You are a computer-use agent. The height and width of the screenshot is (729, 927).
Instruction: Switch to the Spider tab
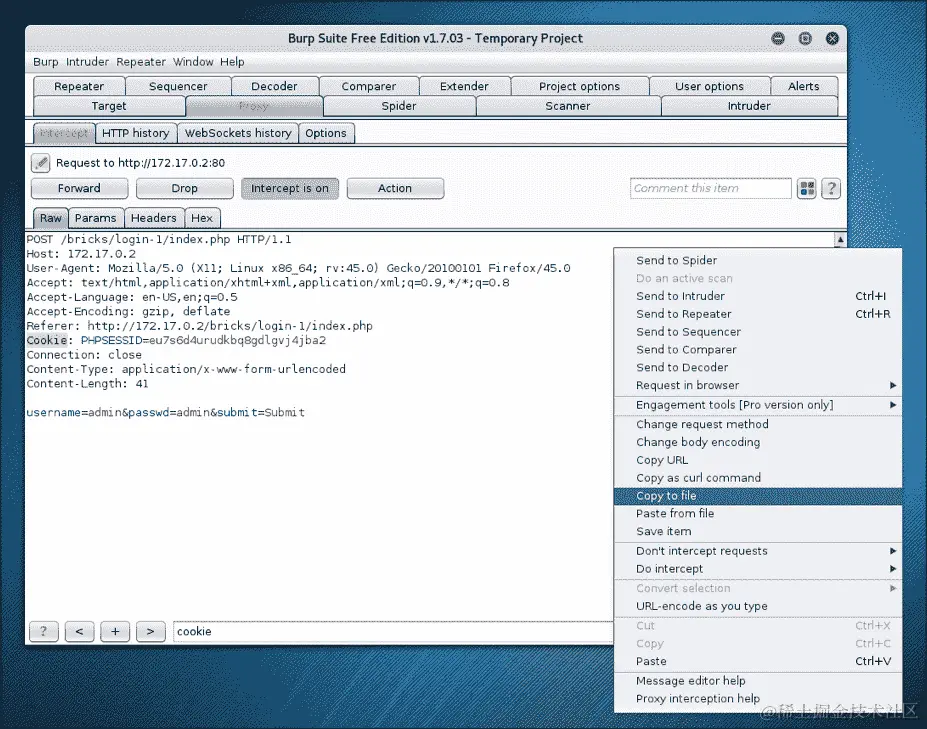(399, 106)
